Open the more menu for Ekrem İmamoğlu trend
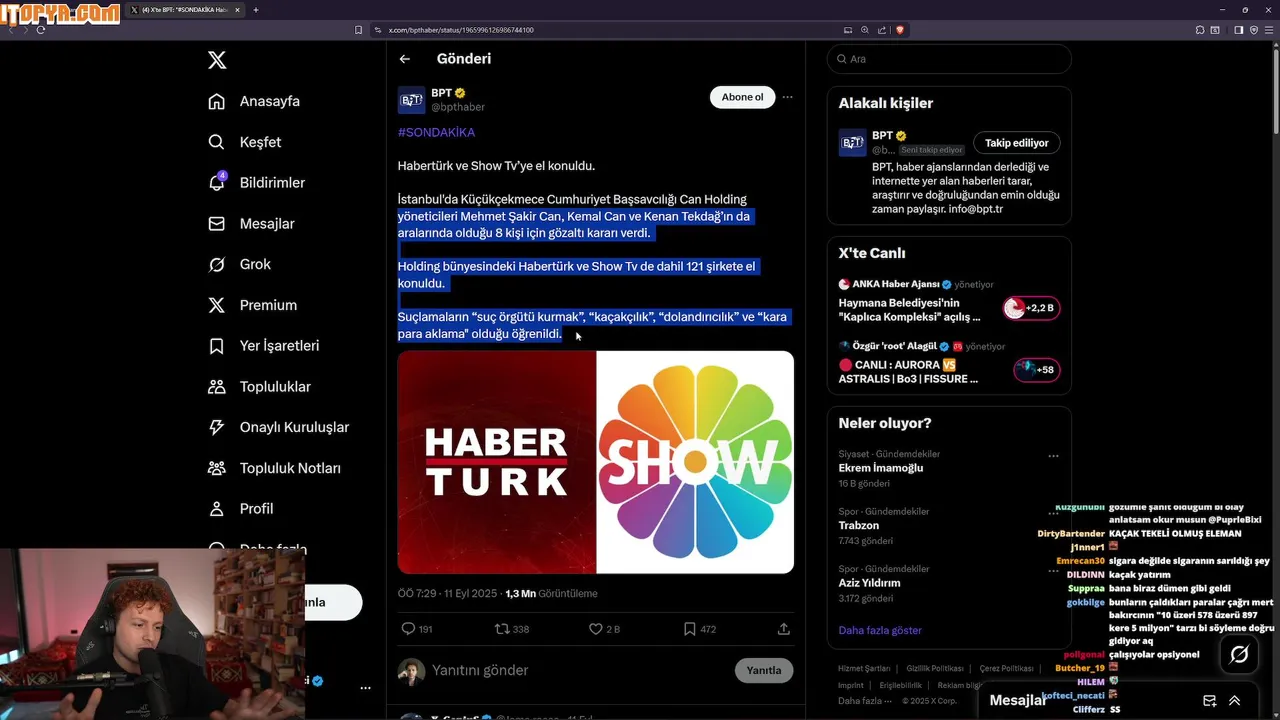This screenshot has height=720, width=1280. pyautogui.click(x=1053, y=455)
